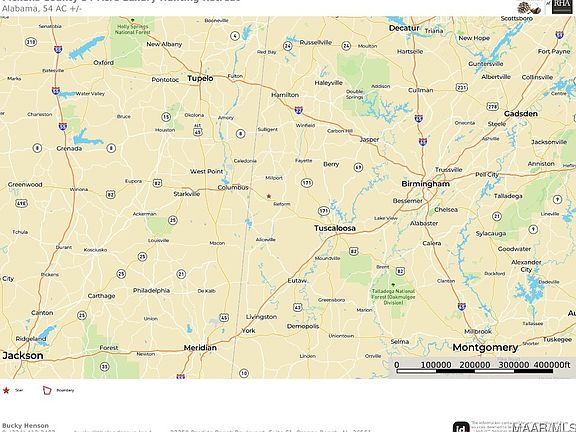Click the red star marker near Reform
The image size is (576, 432).
[269, 197]
